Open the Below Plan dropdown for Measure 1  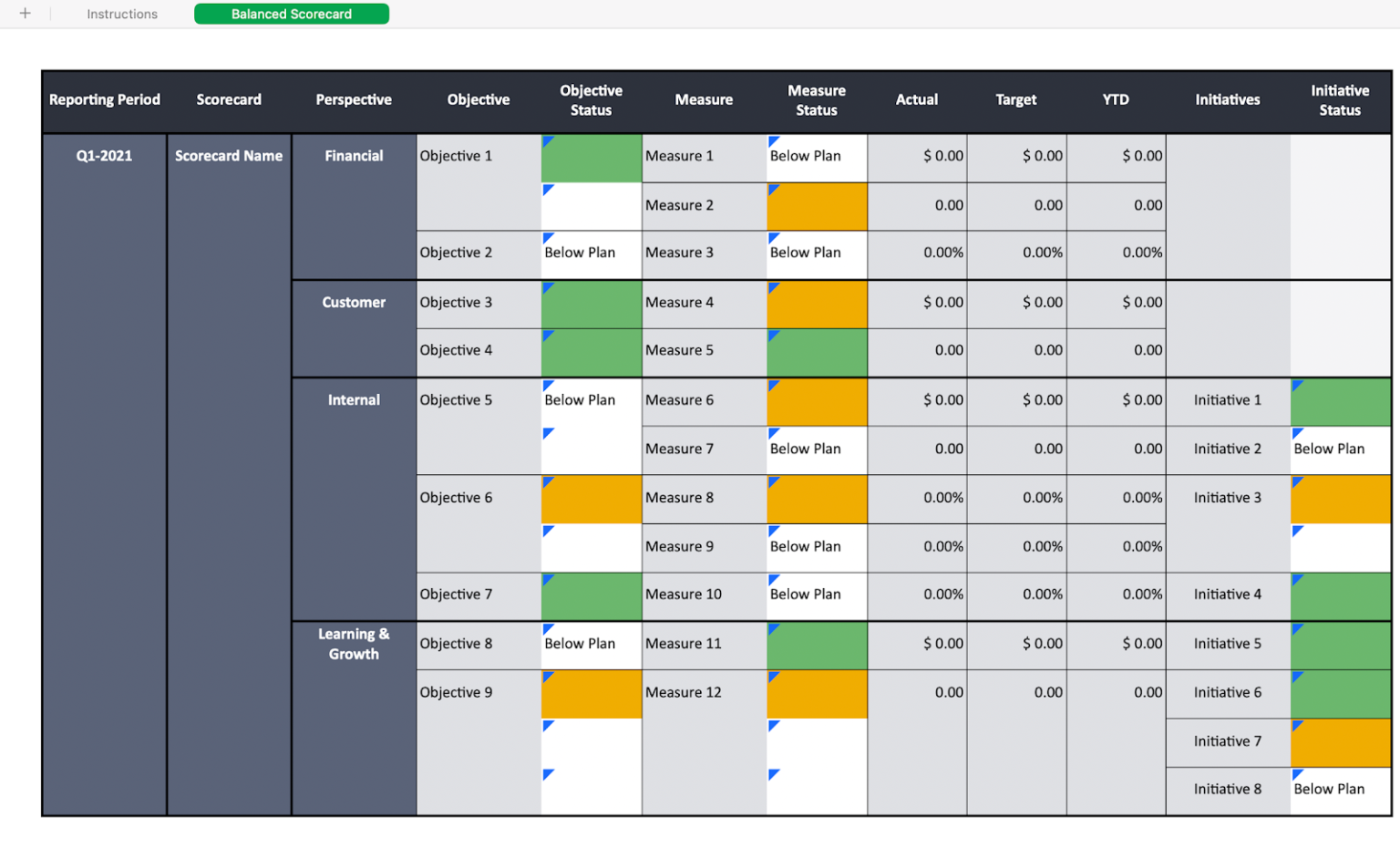click(816, 157)
